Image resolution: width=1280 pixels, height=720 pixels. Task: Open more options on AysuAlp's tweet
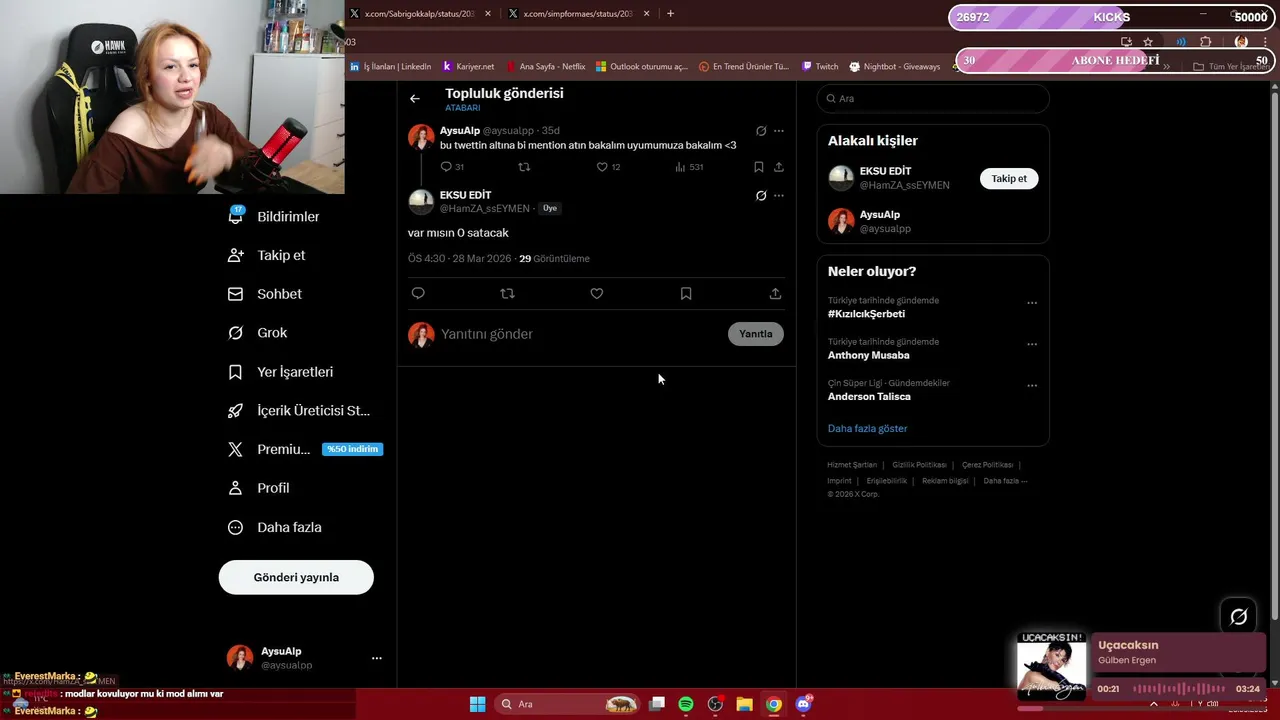779,131
